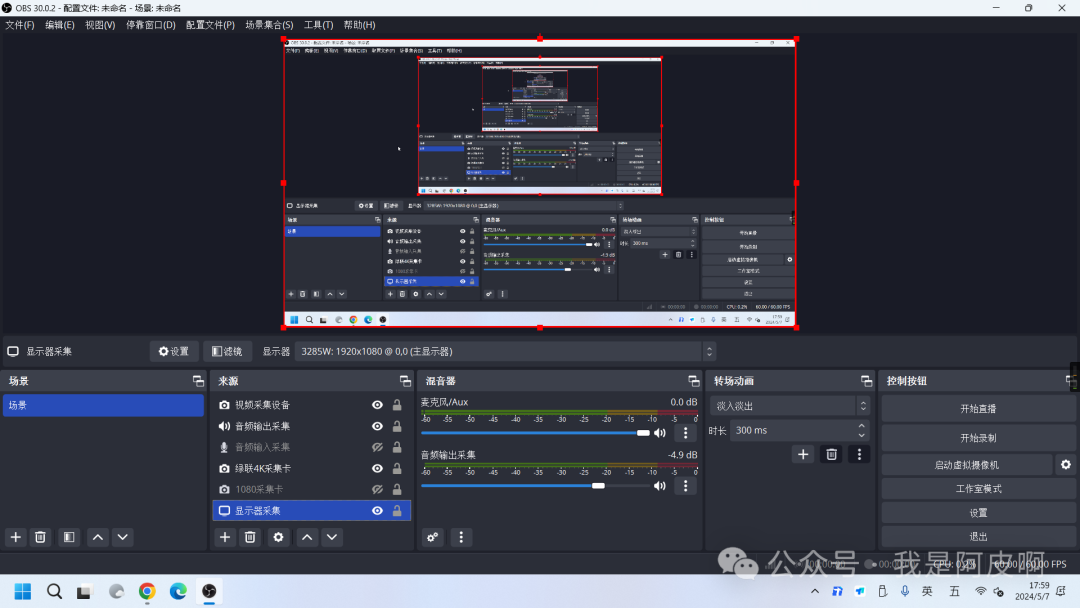
Task: Open Chrome from the Windows taskbar
Action: point(147,591)
